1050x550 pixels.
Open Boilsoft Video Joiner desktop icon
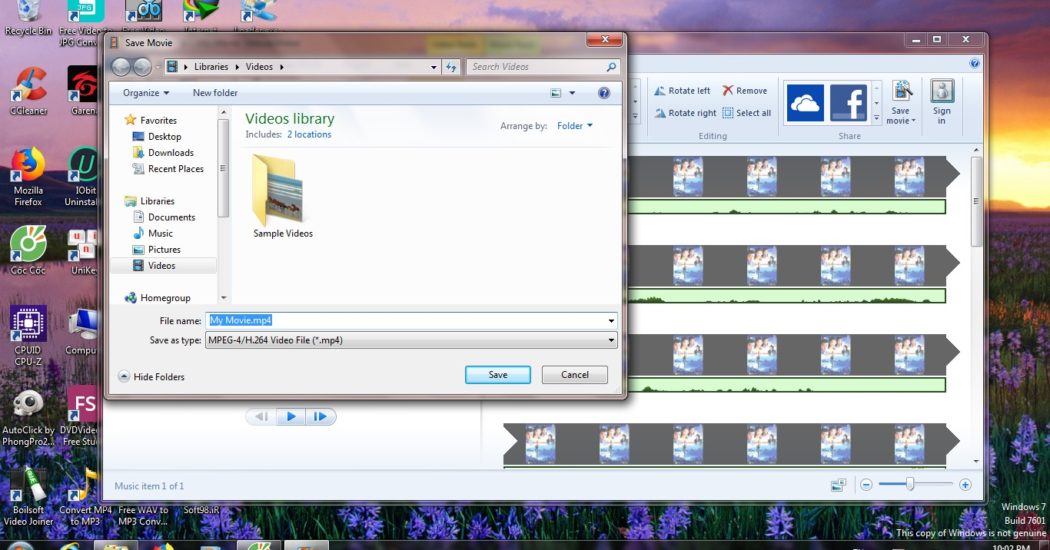point(28,496)
